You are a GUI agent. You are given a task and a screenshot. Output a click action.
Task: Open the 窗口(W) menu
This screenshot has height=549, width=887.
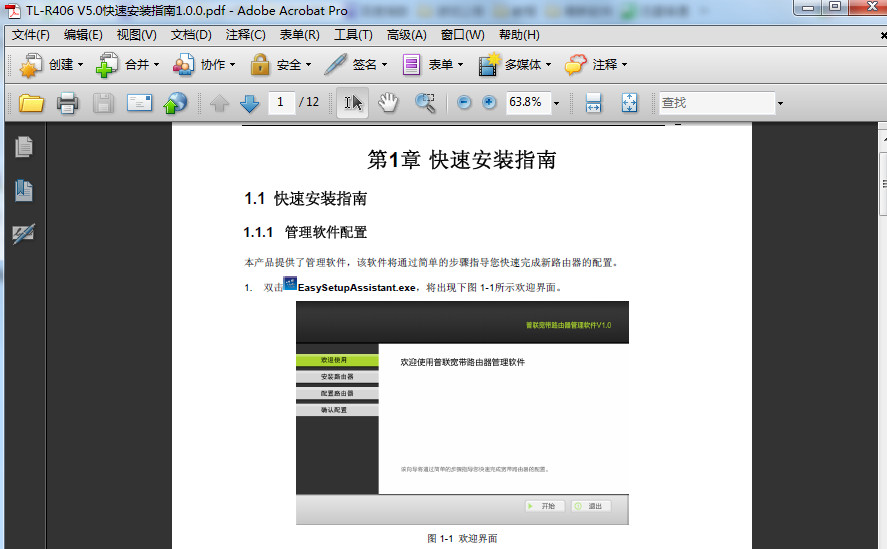(463, 35)
